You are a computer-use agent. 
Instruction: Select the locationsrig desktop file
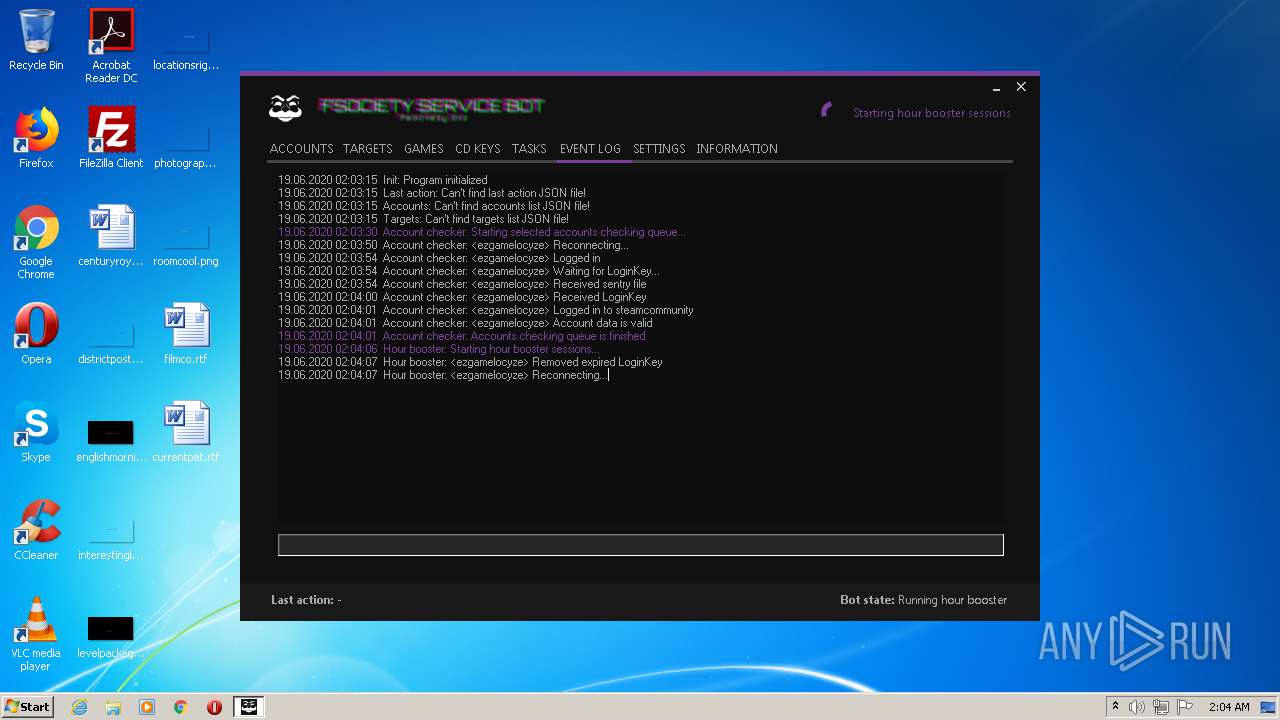pyautogui.click(x=186, y=46)
